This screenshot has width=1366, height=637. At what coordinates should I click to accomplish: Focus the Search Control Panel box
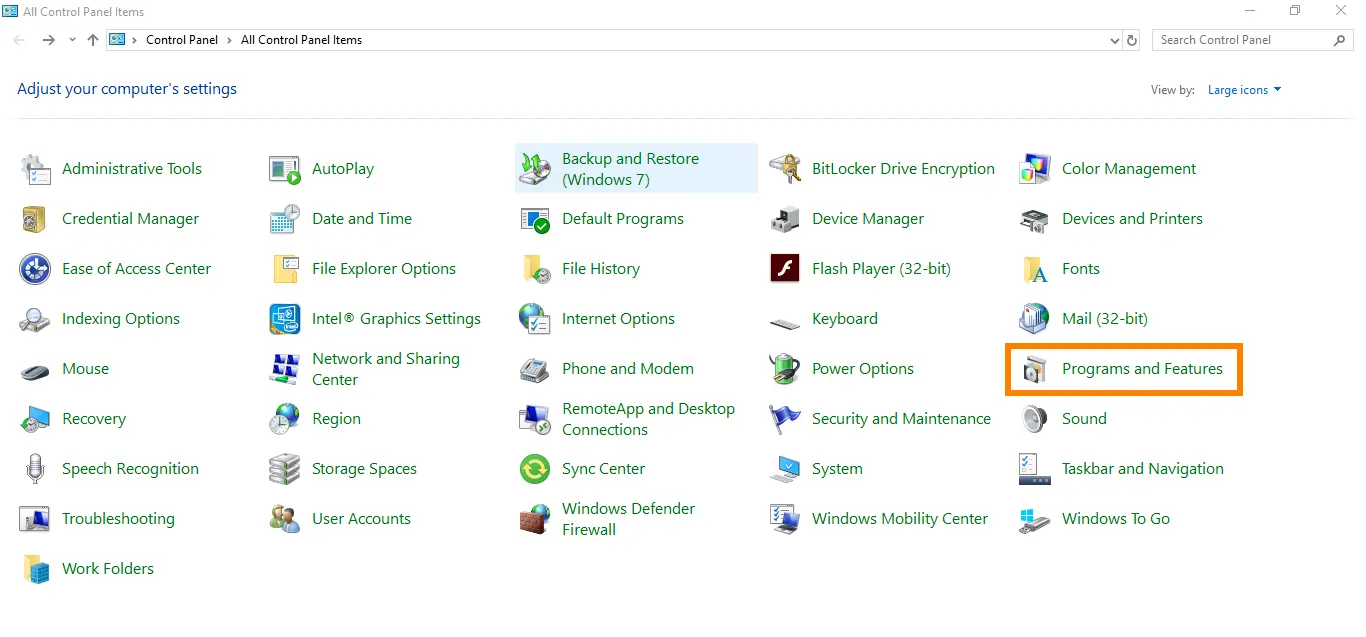(1254, 40)
